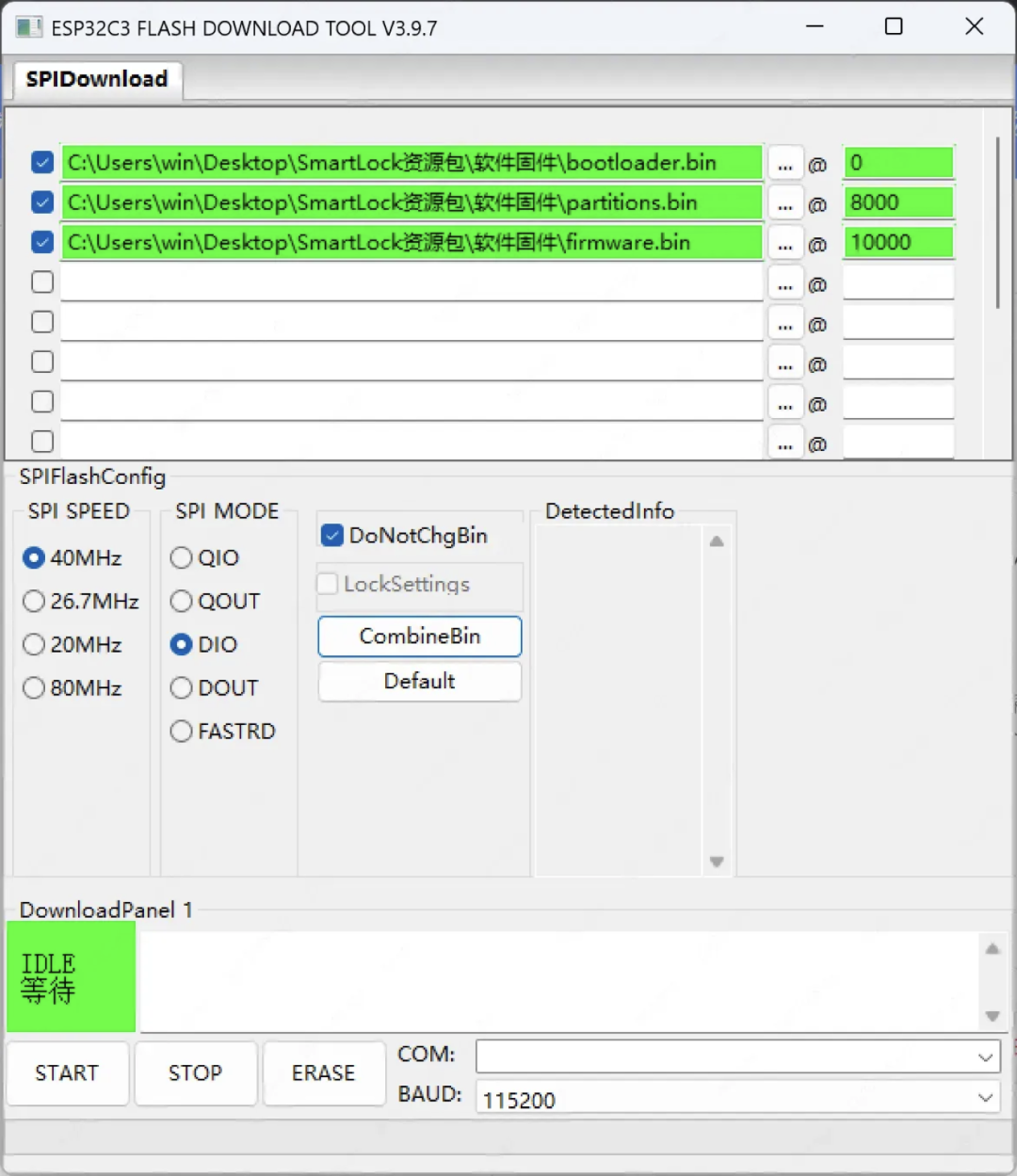This screenshot has width=1017, height=1176.
Task: Click the path field of the first empty row
Action: tap(412, 282)
